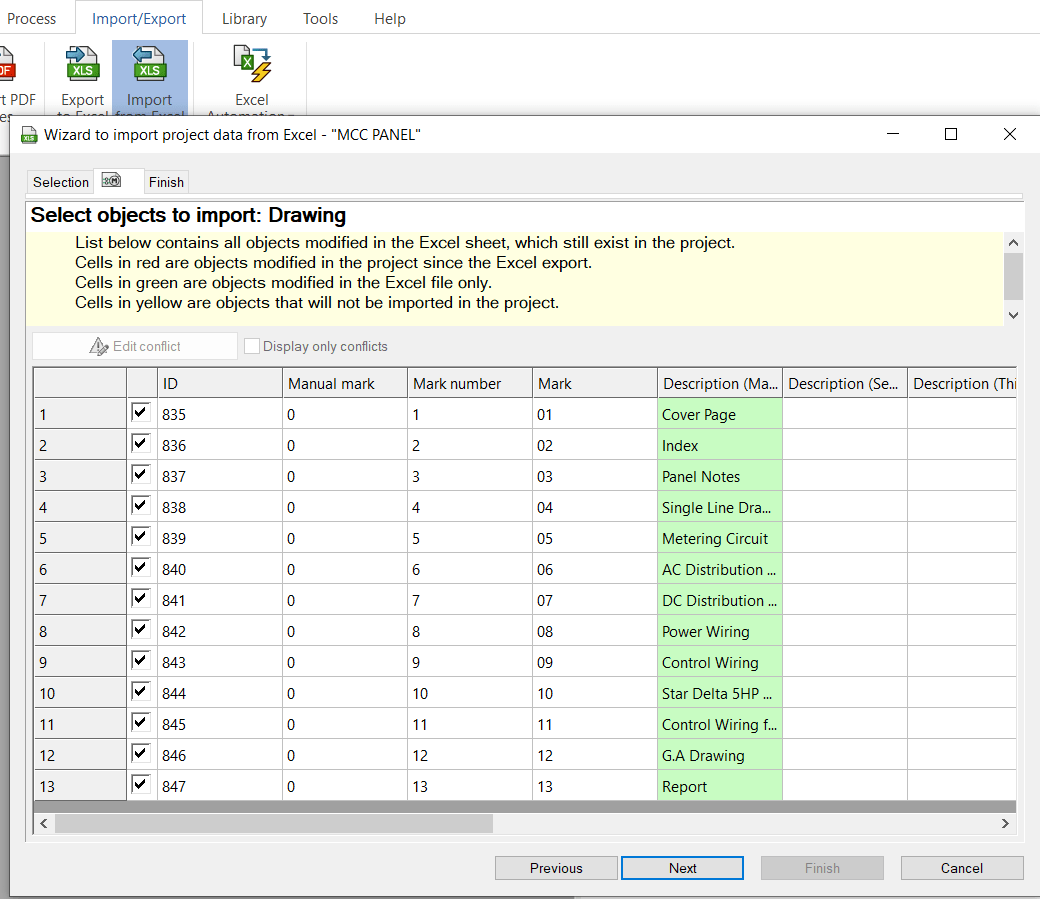Click the description scroll down arrow
1040x899 pixels.
tap(1013, 315)
